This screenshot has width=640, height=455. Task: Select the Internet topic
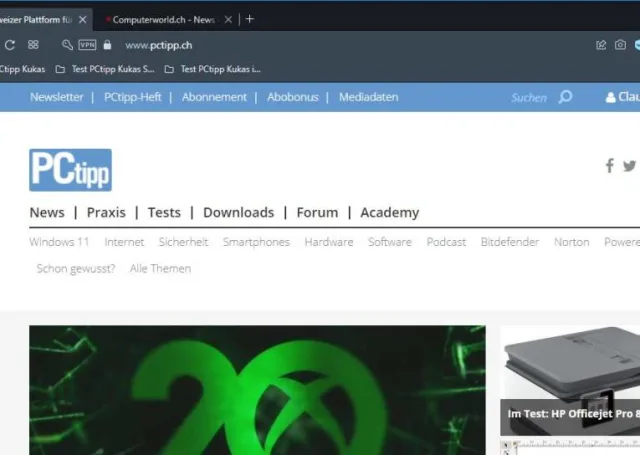tap(124, 242)
